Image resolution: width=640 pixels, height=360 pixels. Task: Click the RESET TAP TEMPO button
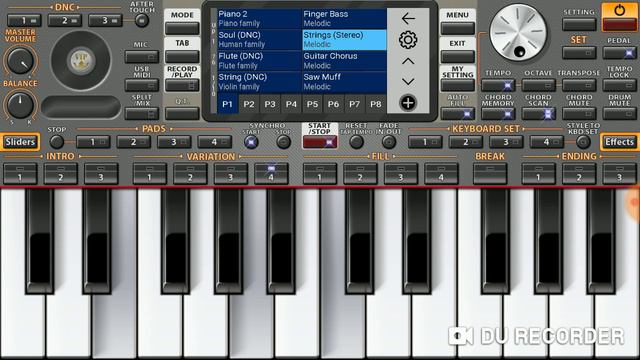click(356, 142)
